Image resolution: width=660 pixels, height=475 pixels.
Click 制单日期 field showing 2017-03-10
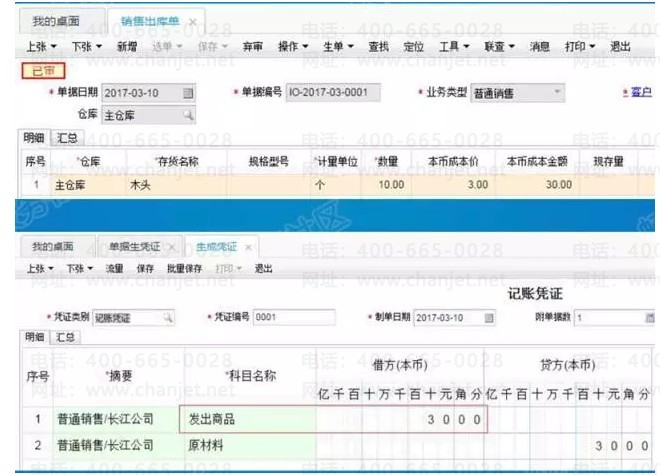(x=454, y=318)
